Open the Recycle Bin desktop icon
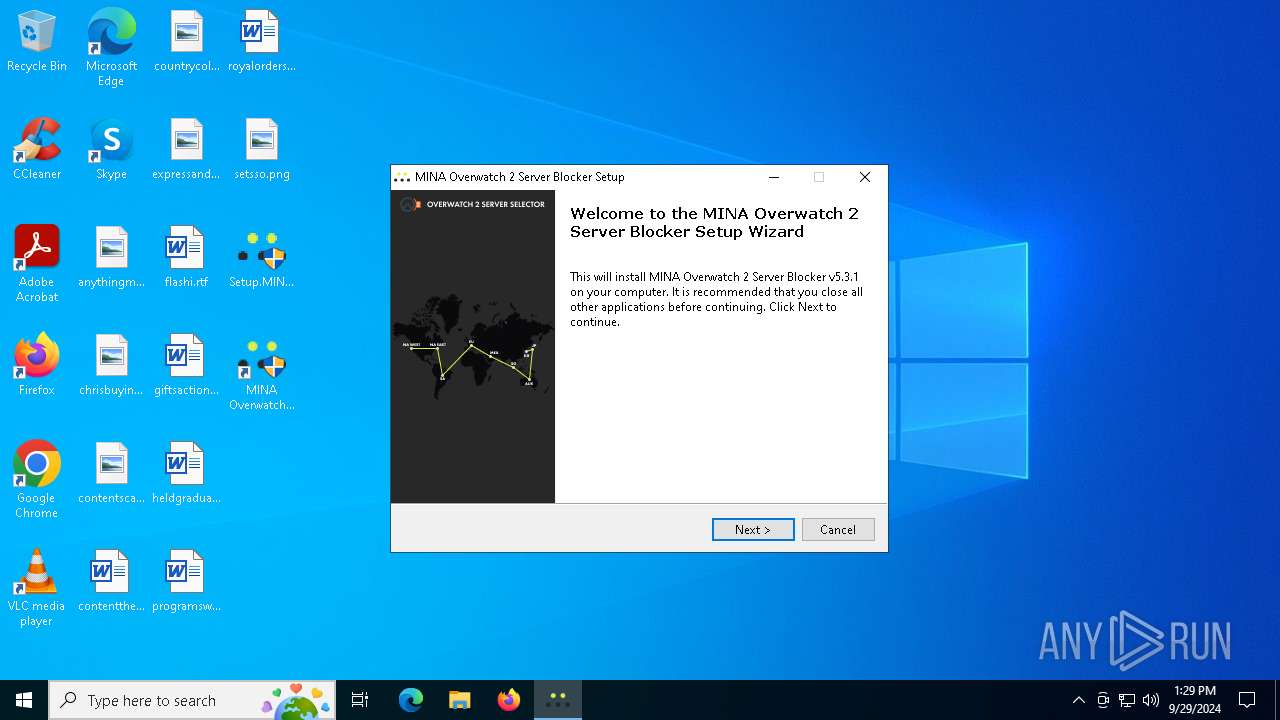Viewport: 1280px width, 720px height. click(x=37, y=42)
